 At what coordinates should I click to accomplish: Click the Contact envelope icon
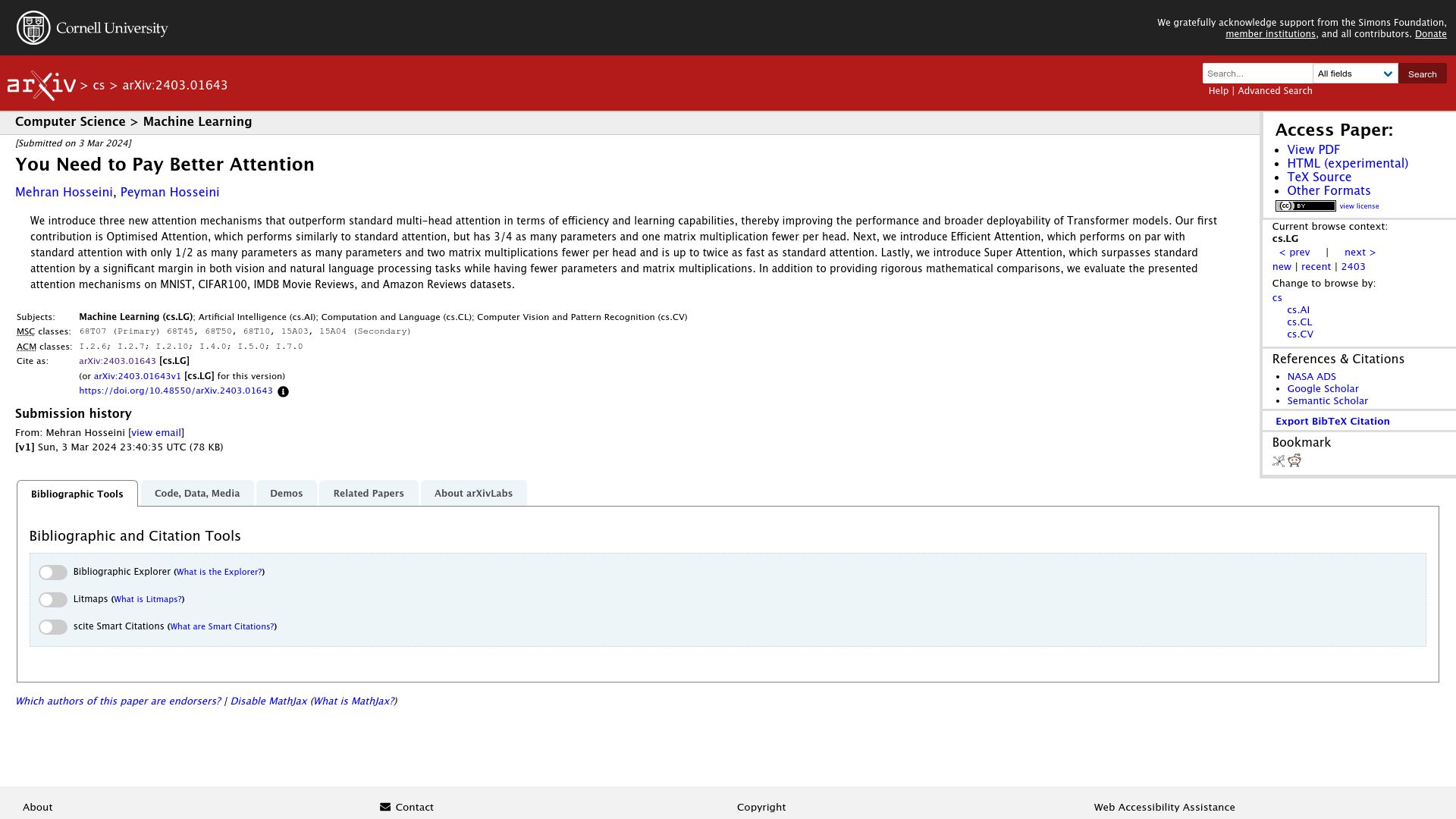pyautogui.click(x=385, y=807)
